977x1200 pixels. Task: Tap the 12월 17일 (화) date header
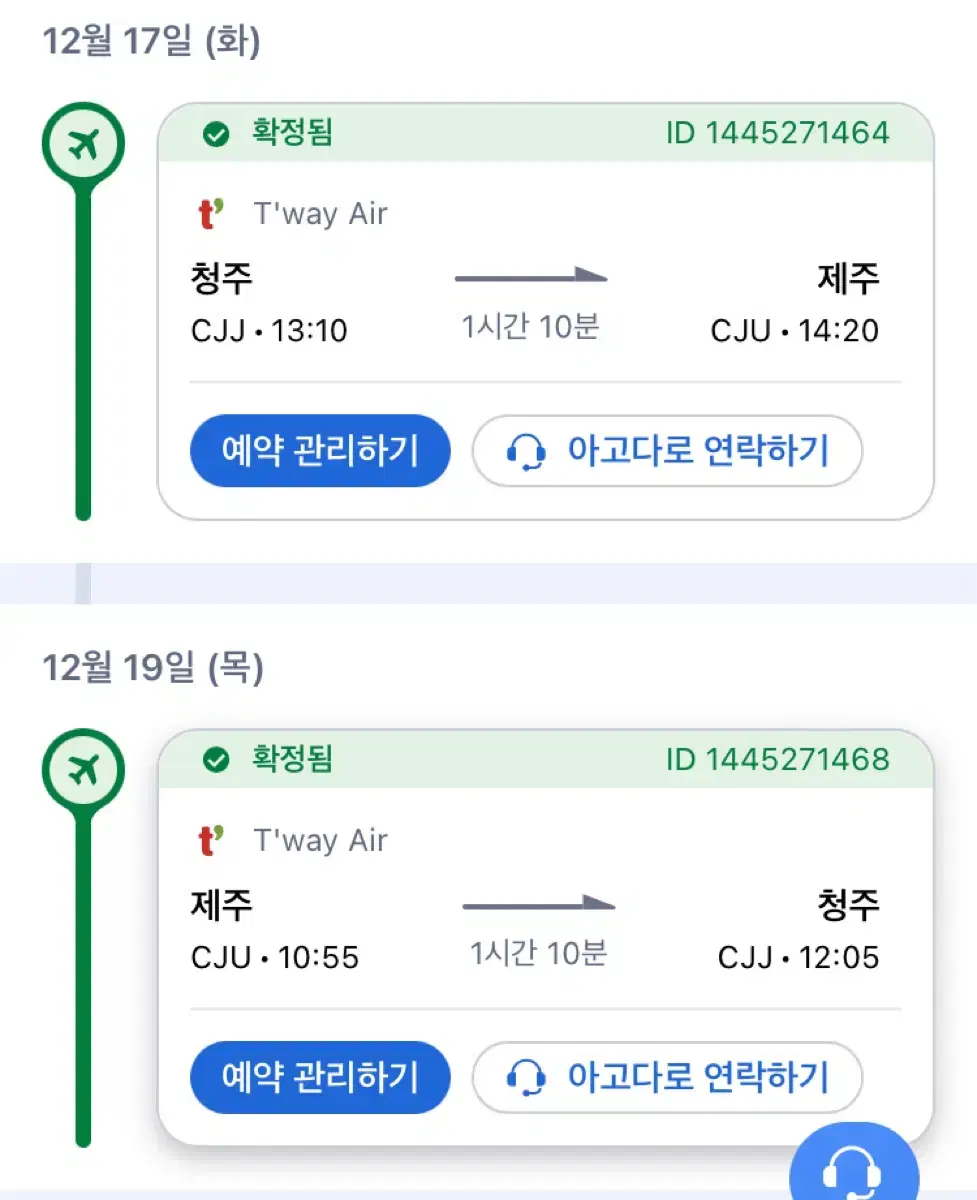click(151, 42)
